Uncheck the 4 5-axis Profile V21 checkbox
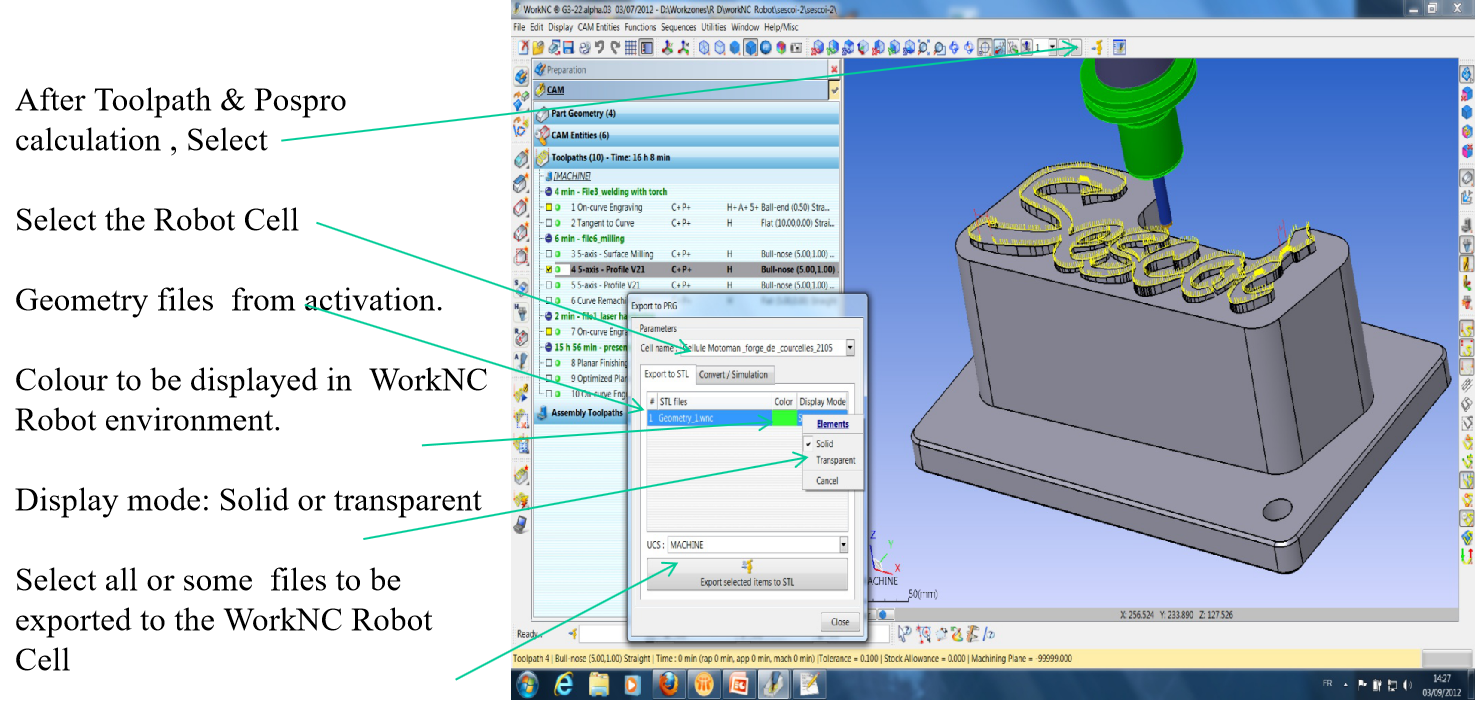Screen dimensions: 1475x701 (548, 269)
